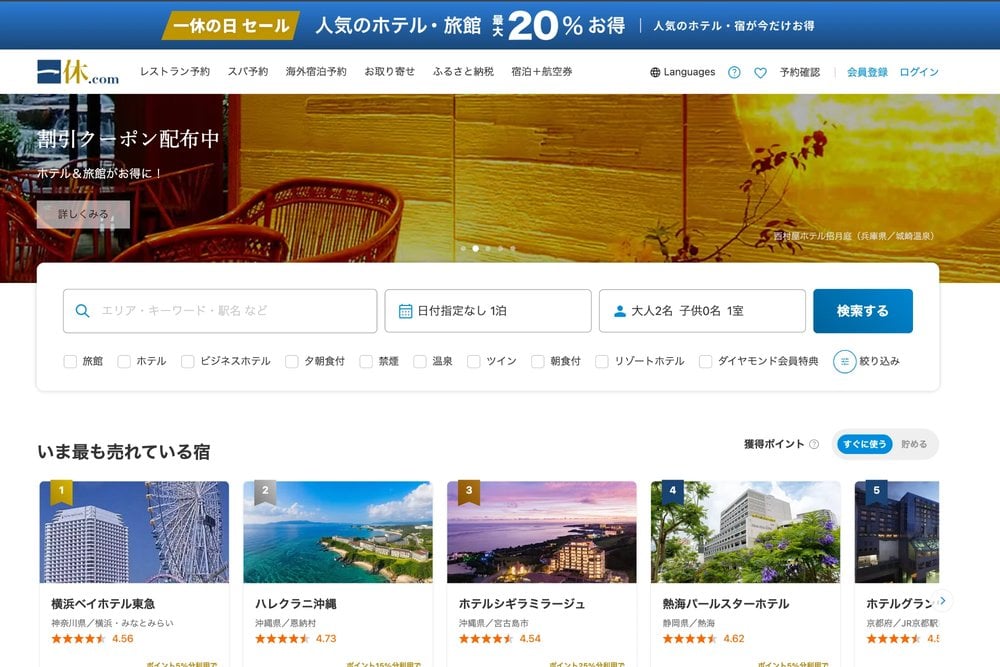Open レストラン予約 menu item
The width and height of the screenshot is (1000, 667).
click(175, 72)
